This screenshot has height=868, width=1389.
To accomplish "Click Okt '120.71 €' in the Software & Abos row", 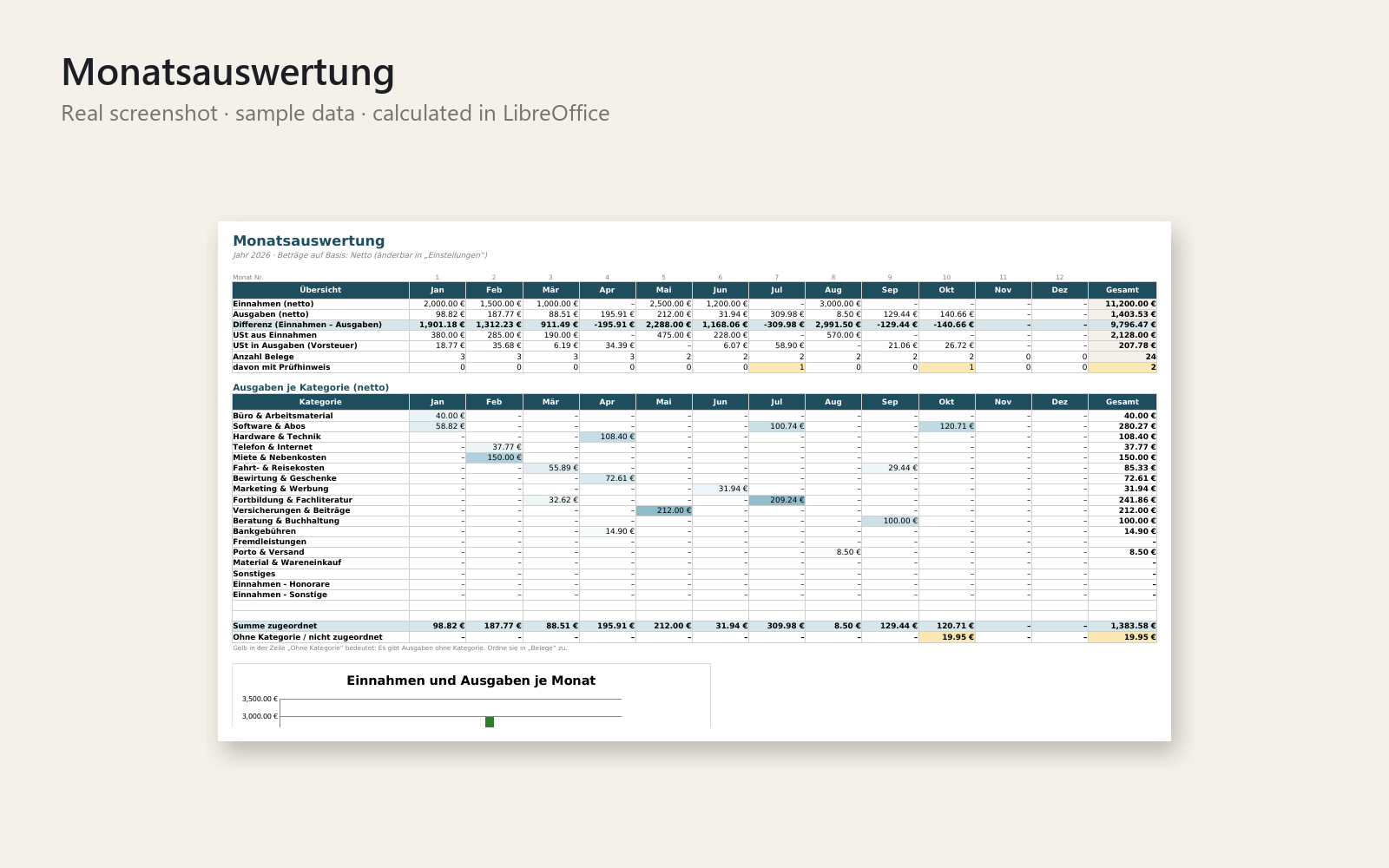I will tap(947, 426).
